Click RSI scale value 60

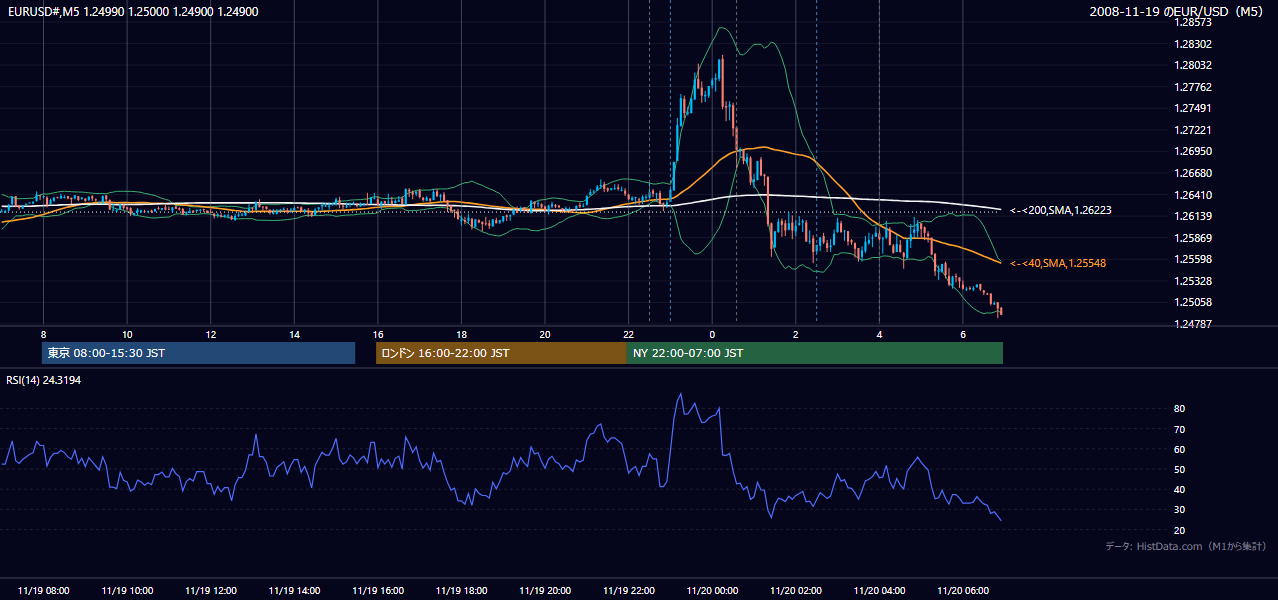(1179, 449)
